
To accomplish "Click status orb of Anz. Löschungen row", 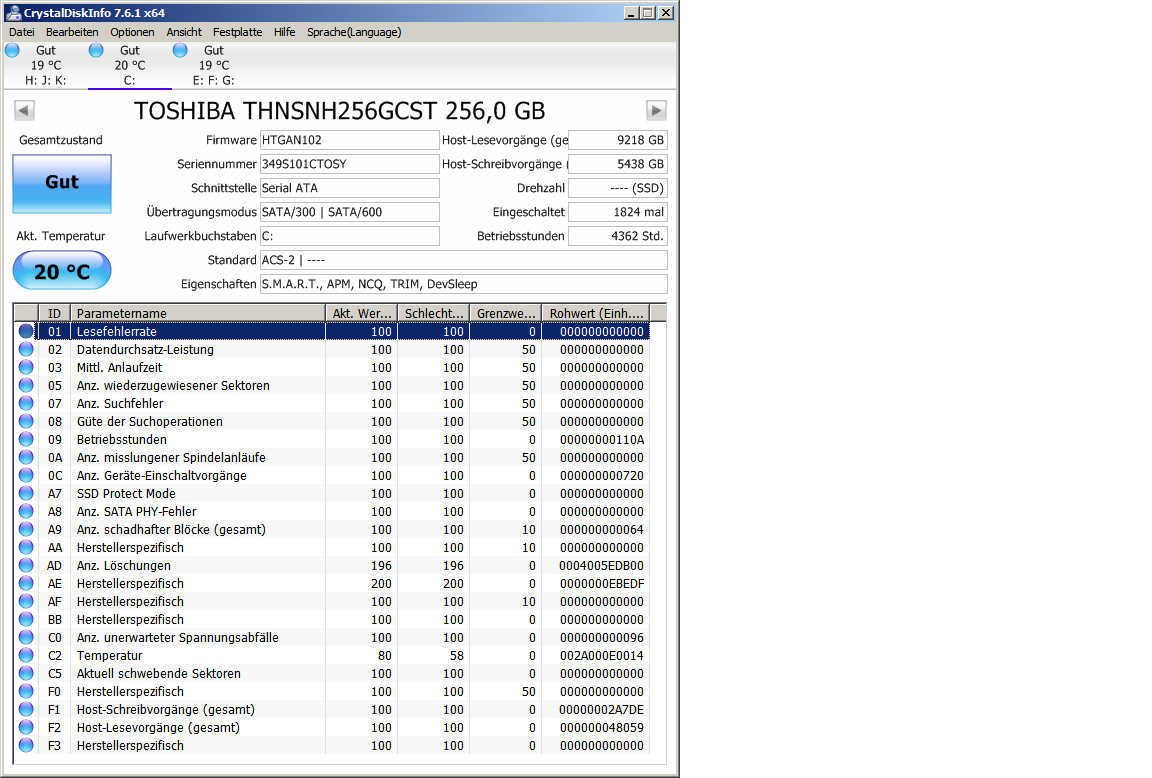I will tap(26, 565).
